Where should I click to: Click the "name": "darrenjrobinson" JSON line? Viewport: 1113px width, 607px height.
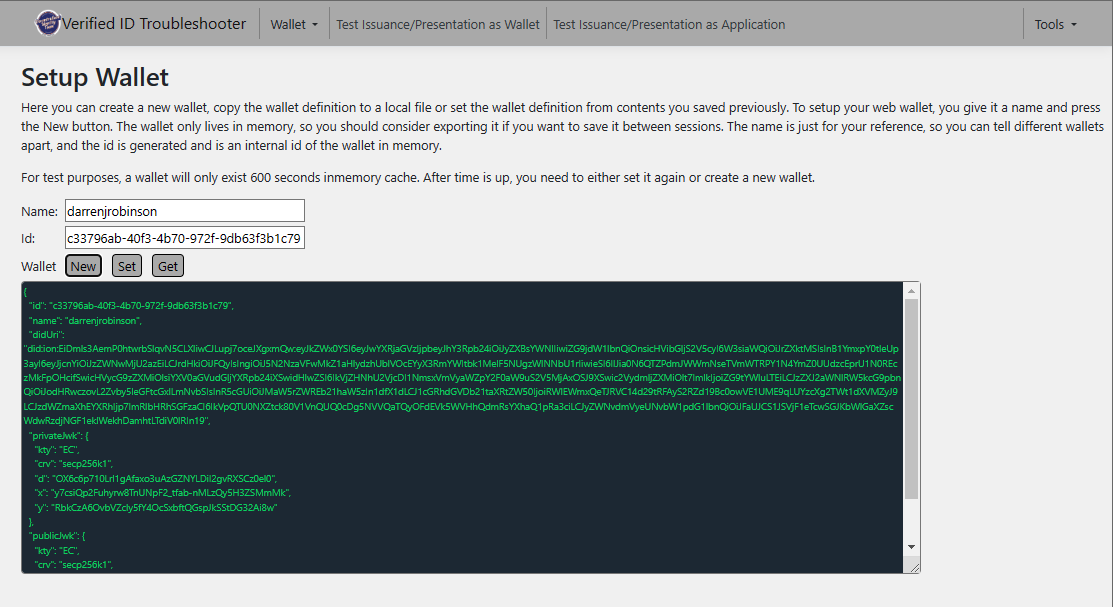85,321
